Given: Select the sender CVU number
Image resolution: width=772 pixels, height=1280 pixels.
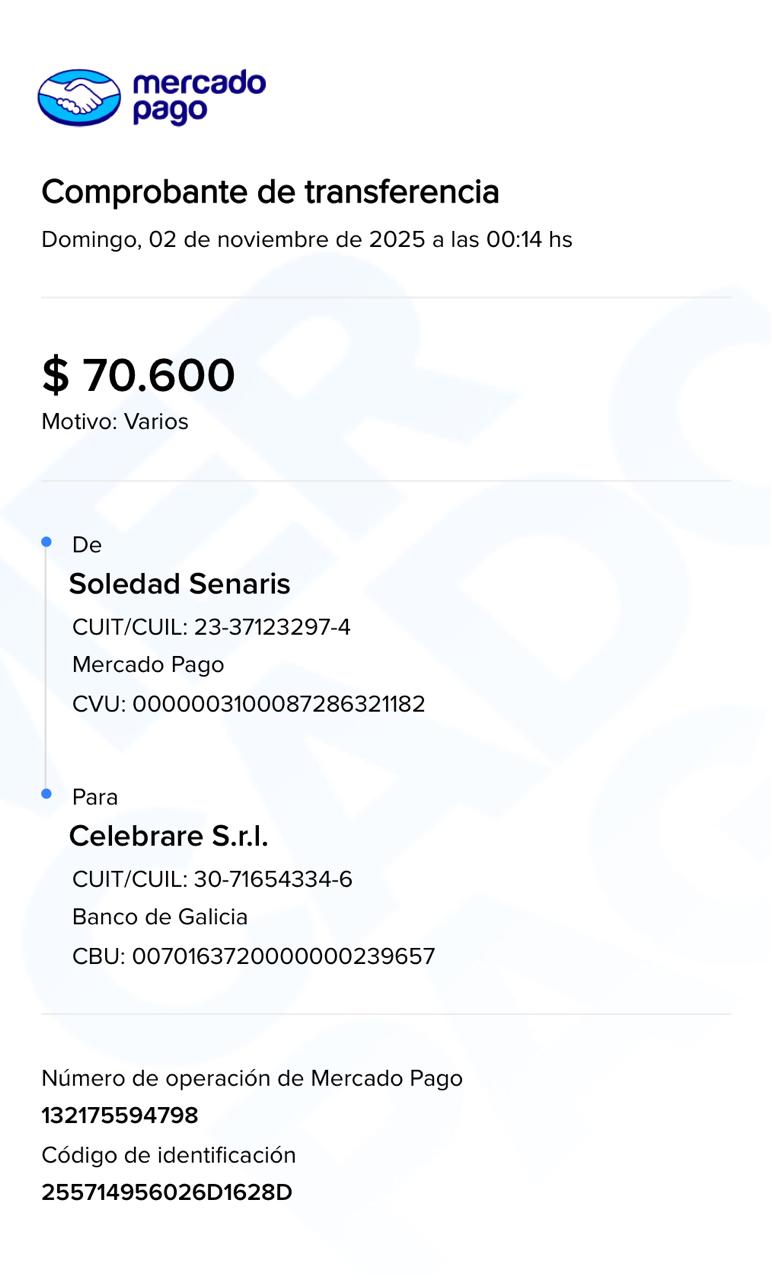Looking at the screenshot, I should pyautogui.click(x=249, y=704).
